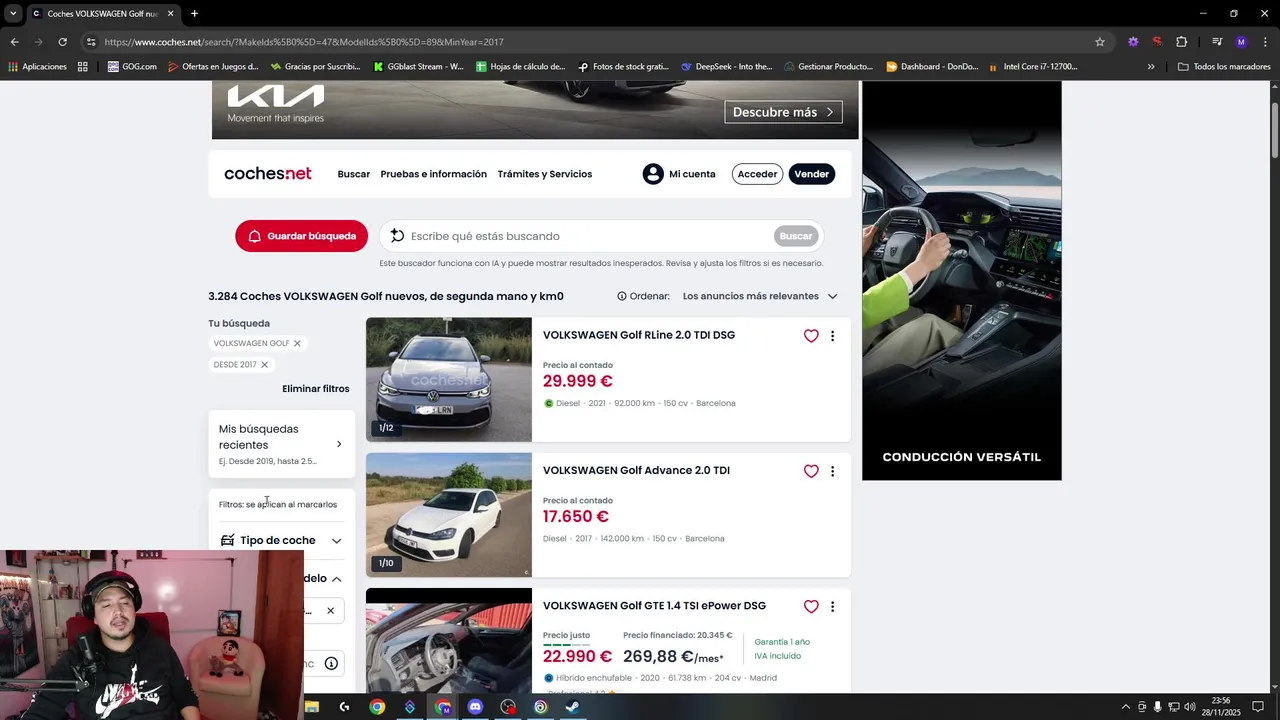1280x720 pixels.
Task: Open options menu for Golf Advance listing
Action: (832, 471)
